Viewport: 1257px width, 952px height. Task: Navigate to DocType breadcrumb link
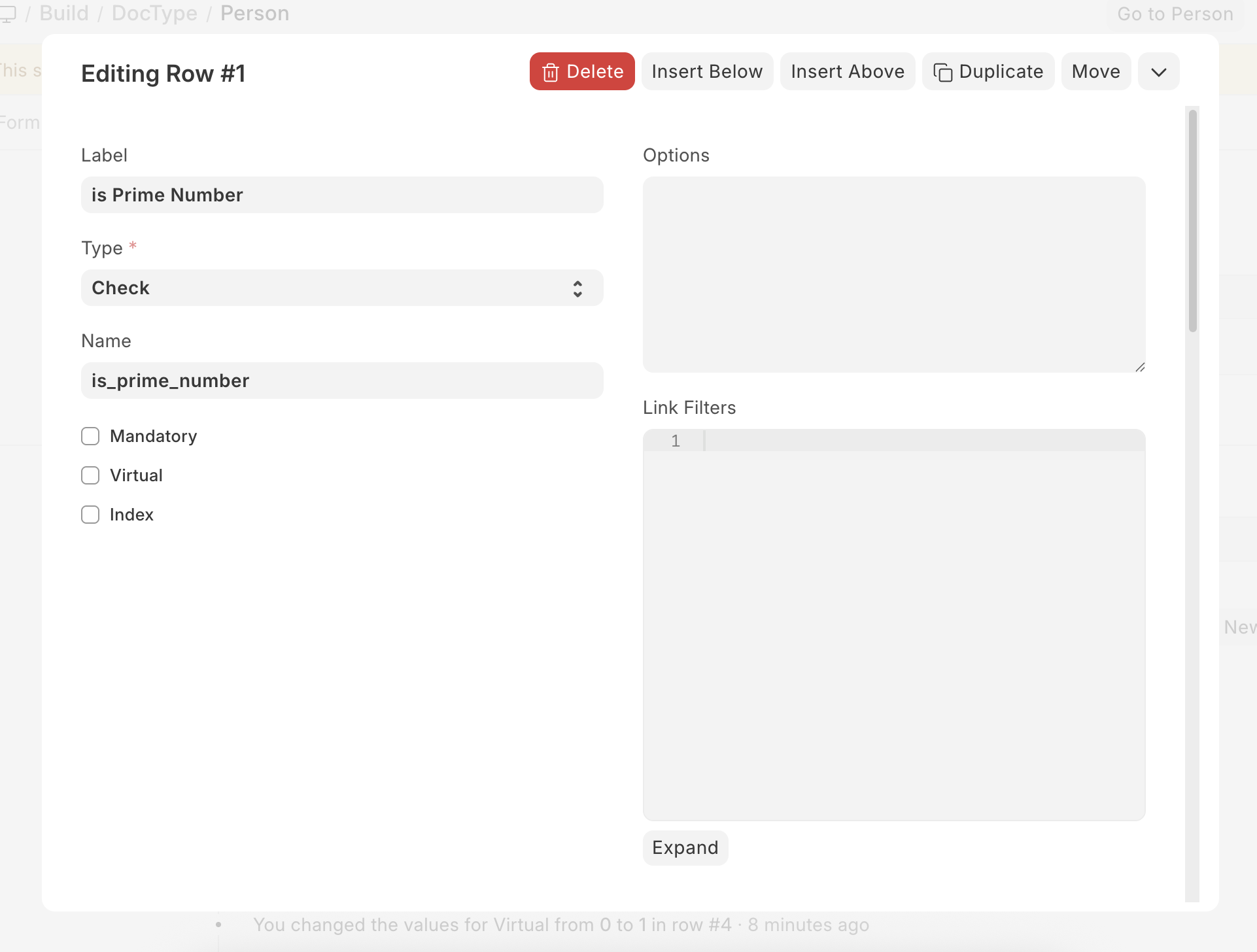tap(154, 13)
